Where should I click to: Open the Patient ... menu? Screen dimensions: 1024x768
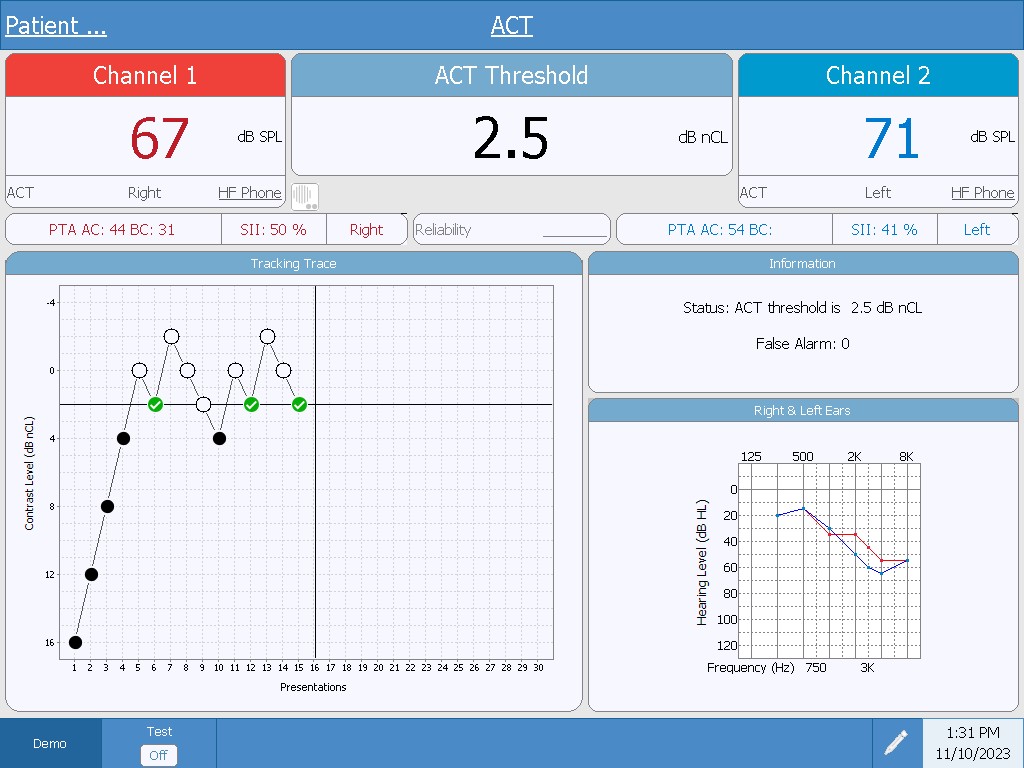[55, 25]
